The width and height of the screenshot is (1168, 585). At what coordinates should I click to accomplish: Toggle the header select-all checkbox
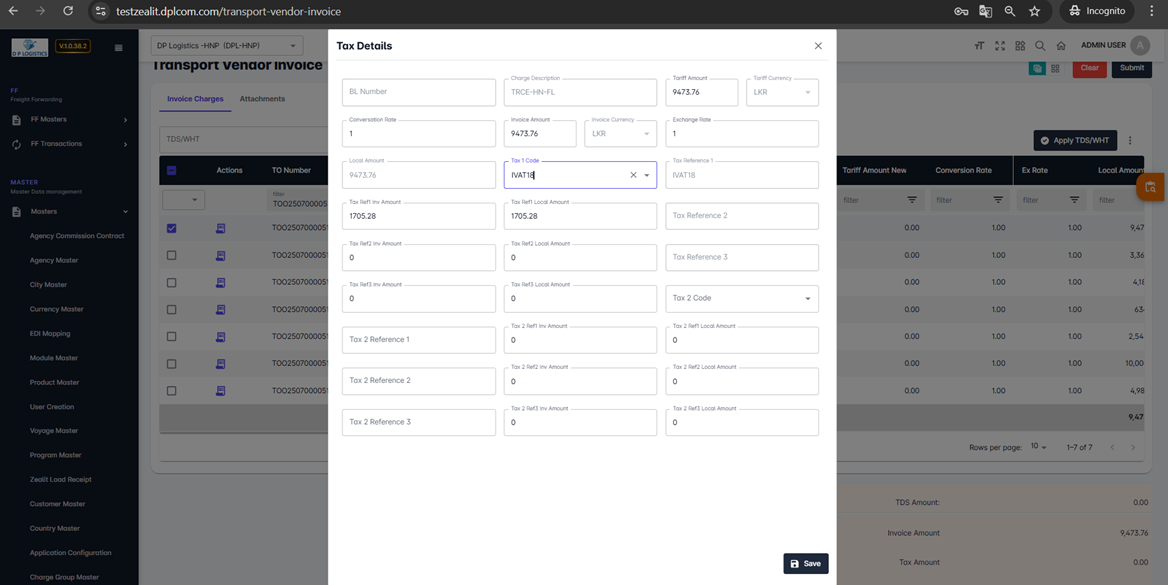pyautogui.click(x=171, y=170)
